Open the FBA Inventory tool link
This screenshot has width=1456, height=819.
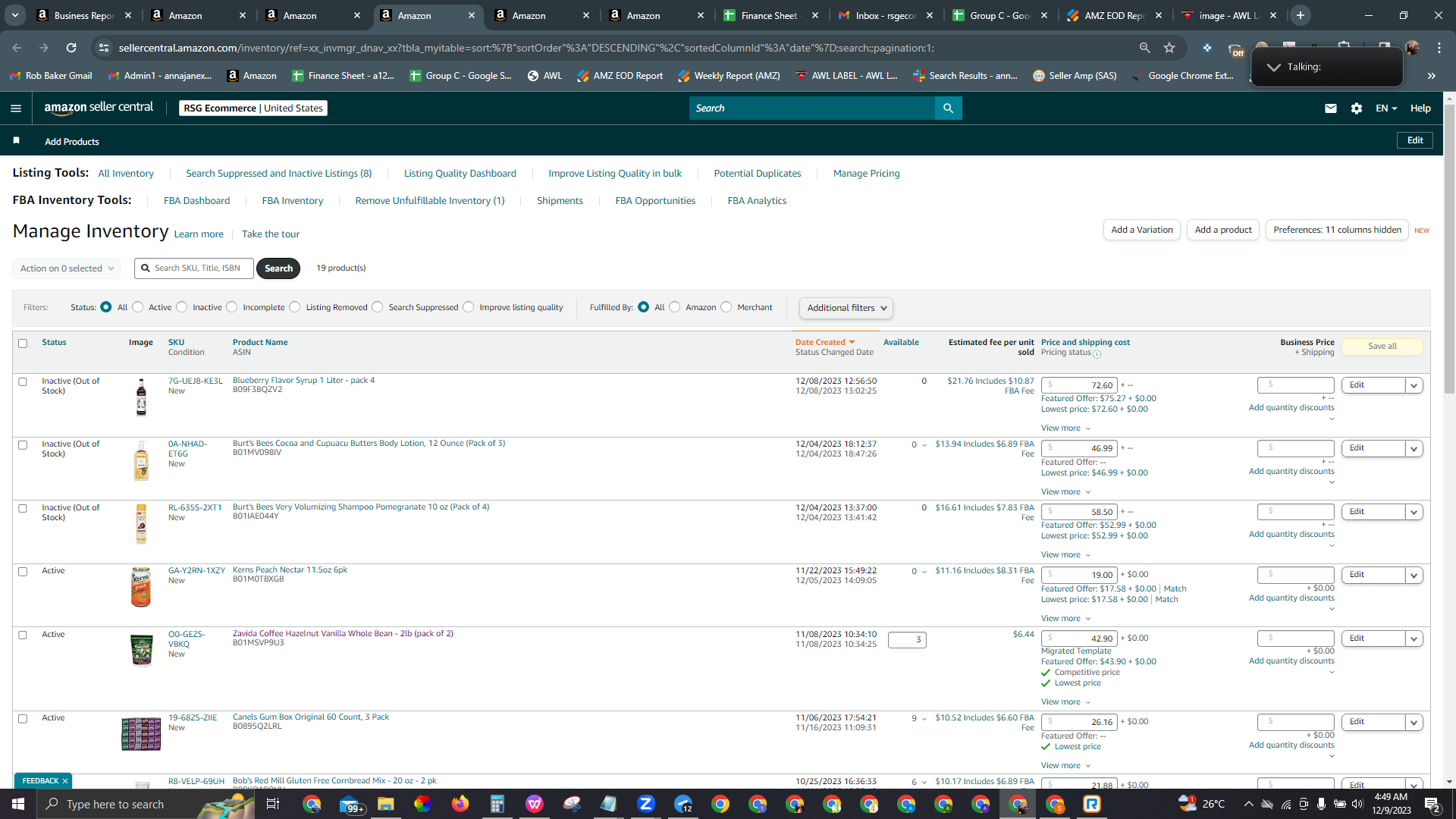[x=293, y=201]
